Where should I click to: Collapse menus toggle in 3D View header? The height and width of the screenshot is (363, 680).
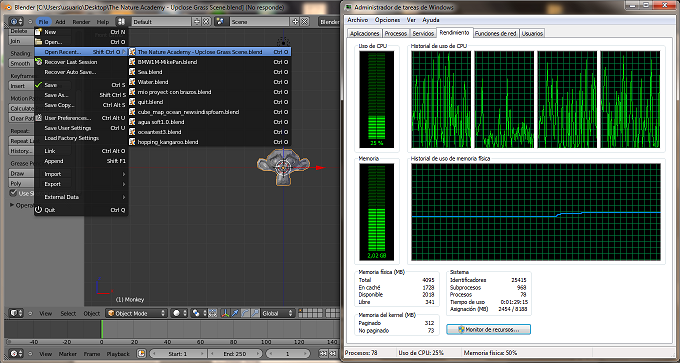coord(30,313)
